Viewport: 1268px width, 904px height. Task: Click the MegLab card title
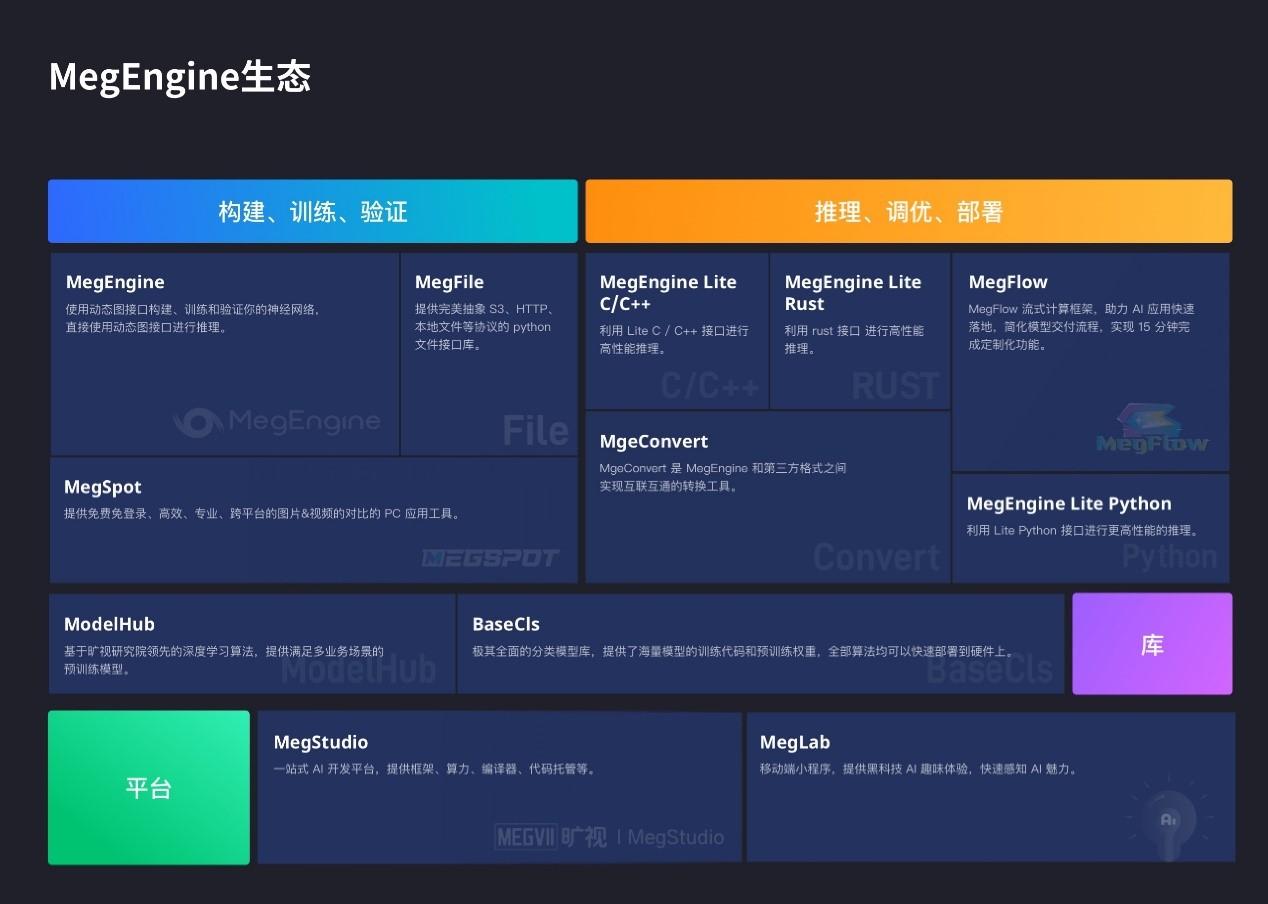[795, 742]
